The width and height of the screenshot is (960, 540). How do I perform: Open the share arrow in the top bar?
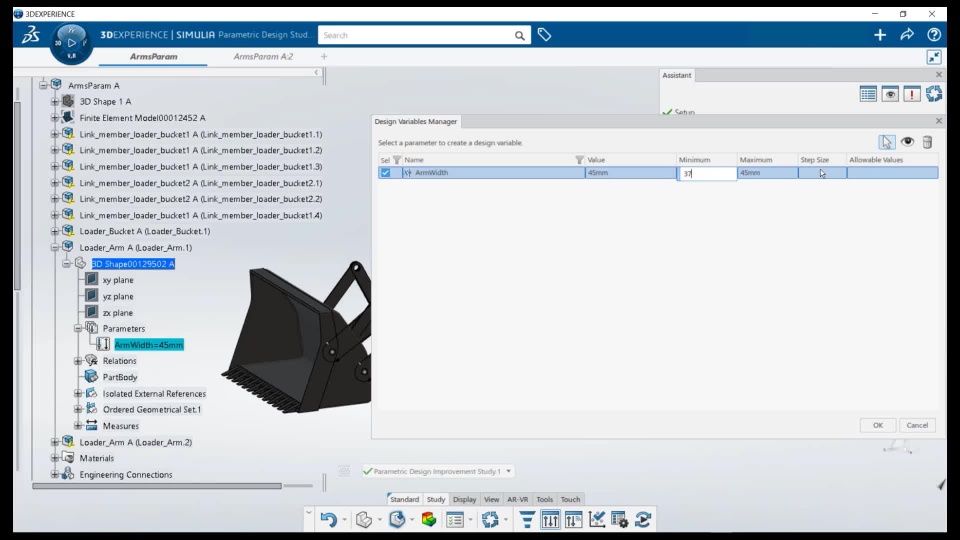pyautogui.click(x=907, y=35)
